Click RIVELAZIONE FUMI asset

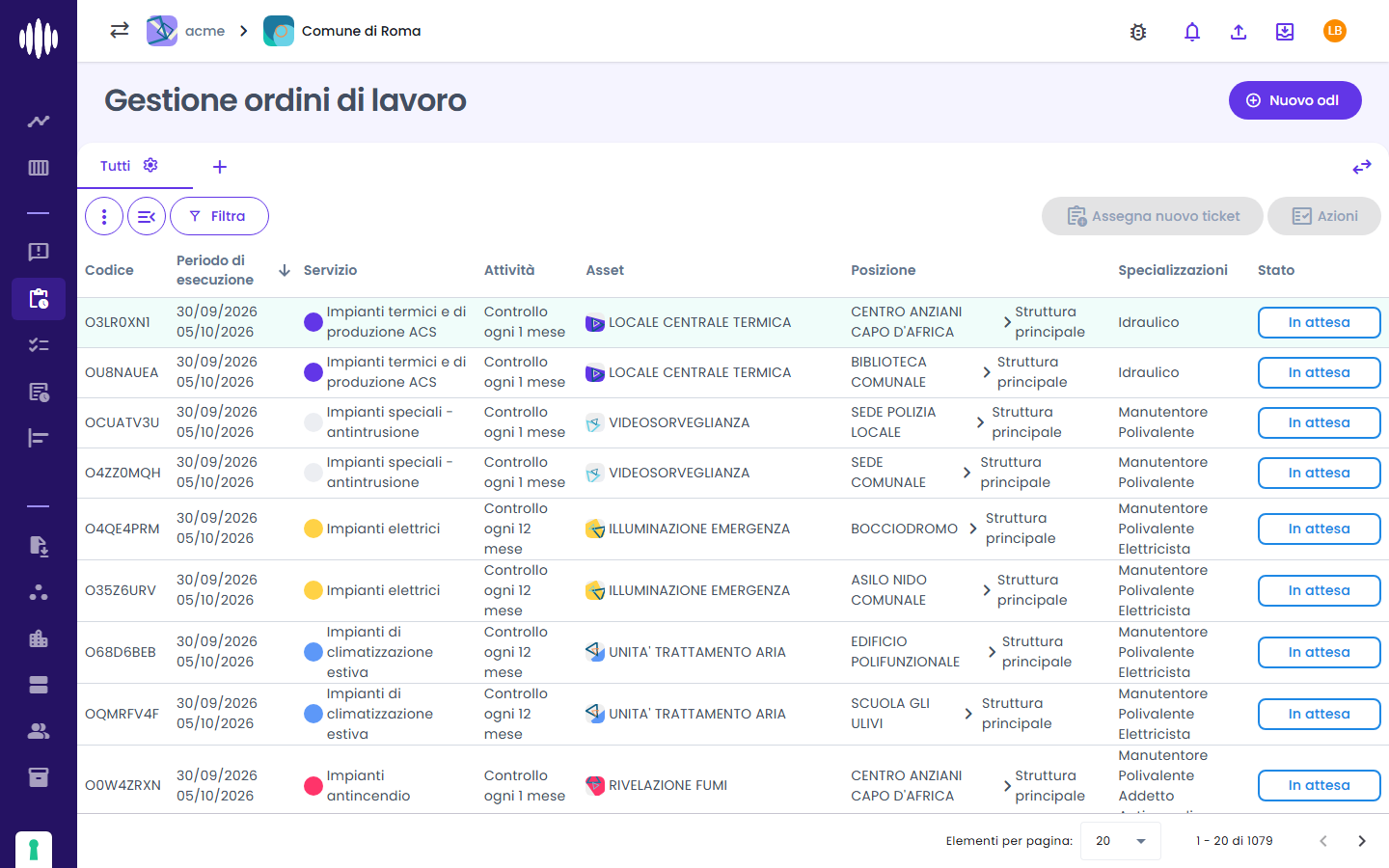[657, 785]
